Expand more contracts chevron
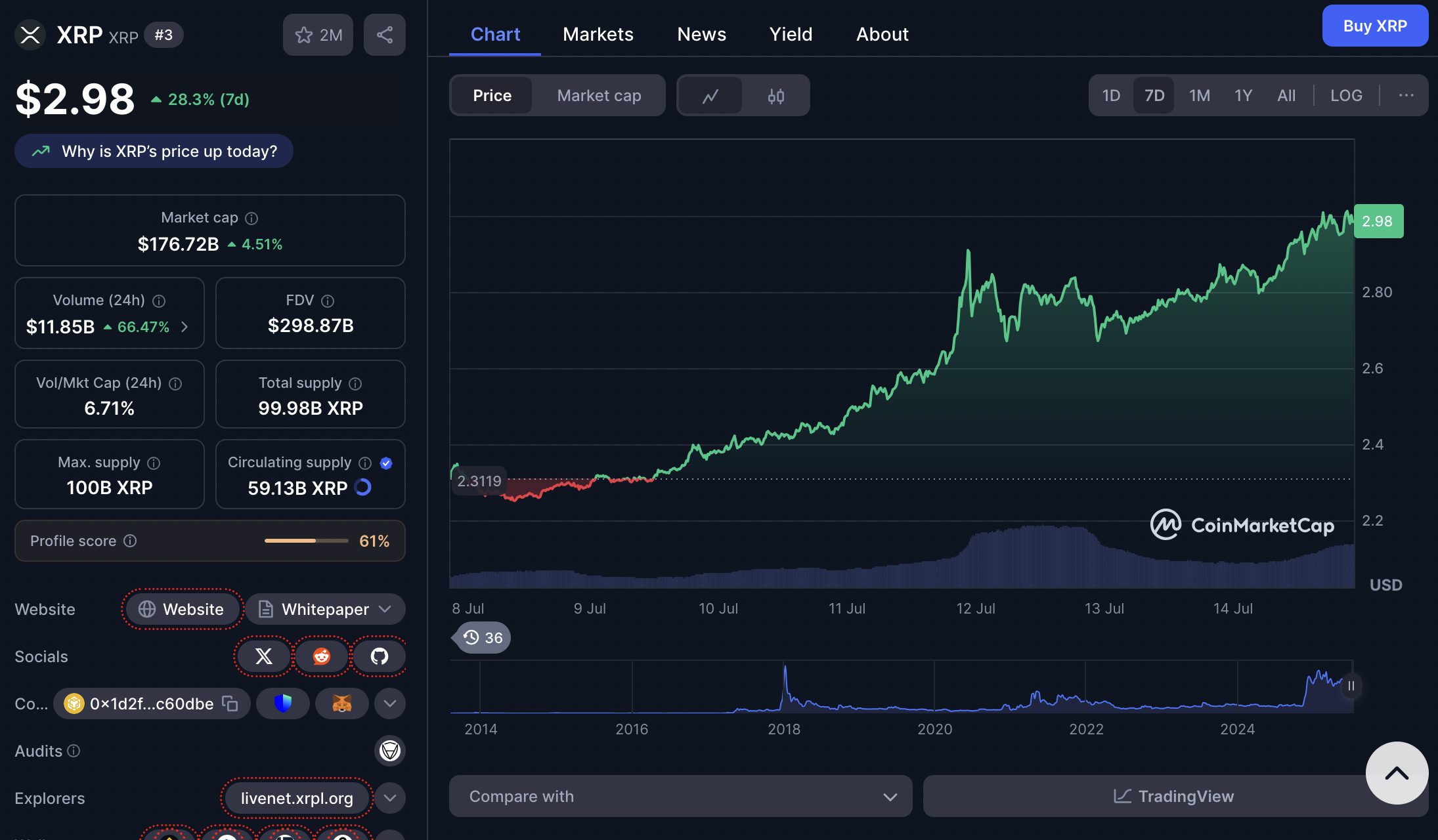Image resolution: width=1438 pixels, height=840 pixels. click(x=390, y=703)
